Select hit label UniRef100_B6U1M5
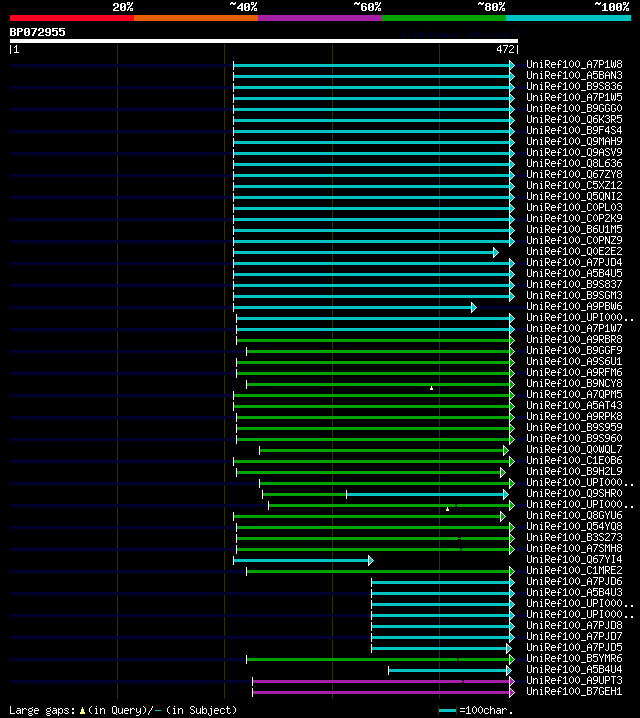The width and height of the screenshot is (640, 718). pos(574,229)
